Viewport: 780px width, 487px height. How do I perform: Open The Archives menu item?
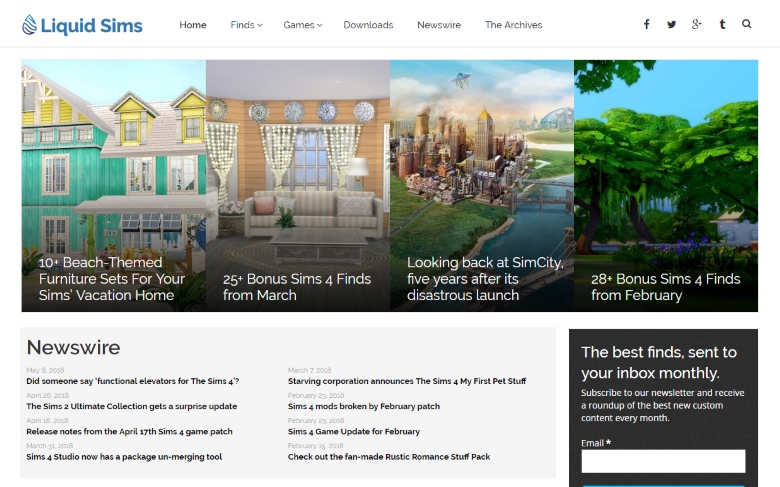513,25
